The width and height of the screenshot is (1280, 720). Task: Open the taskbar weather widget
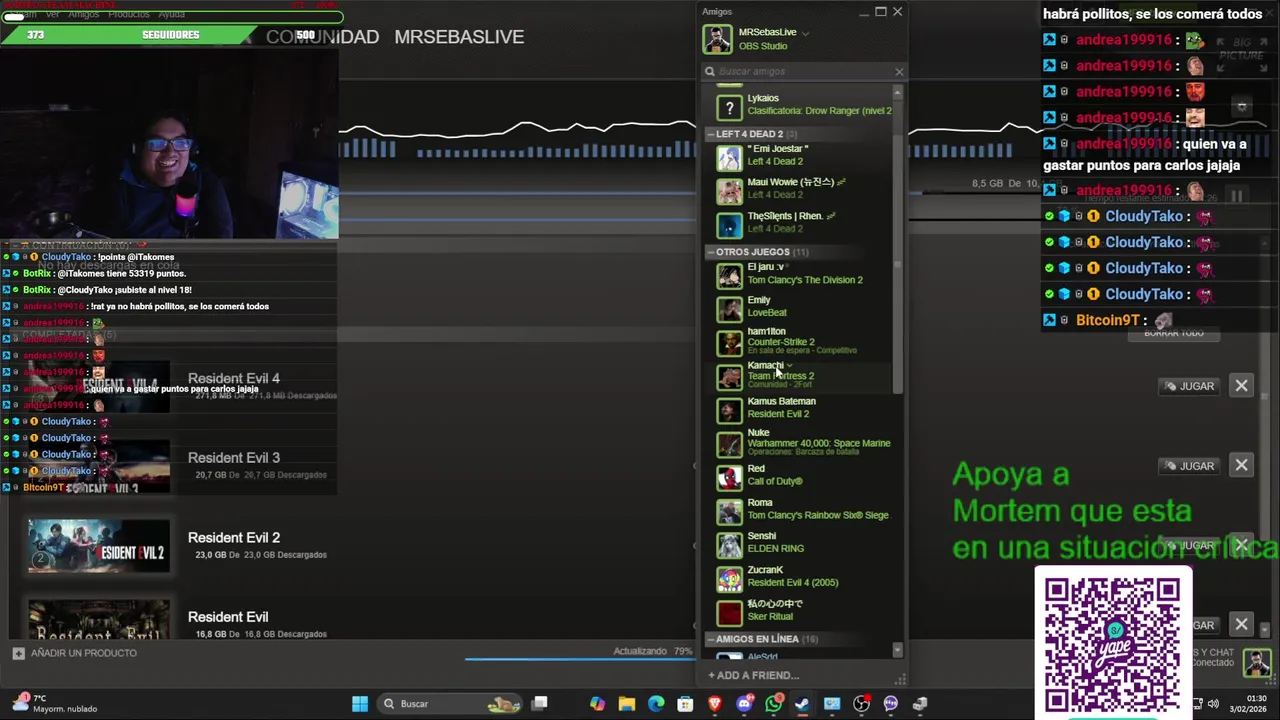click(x=55, y=704)
